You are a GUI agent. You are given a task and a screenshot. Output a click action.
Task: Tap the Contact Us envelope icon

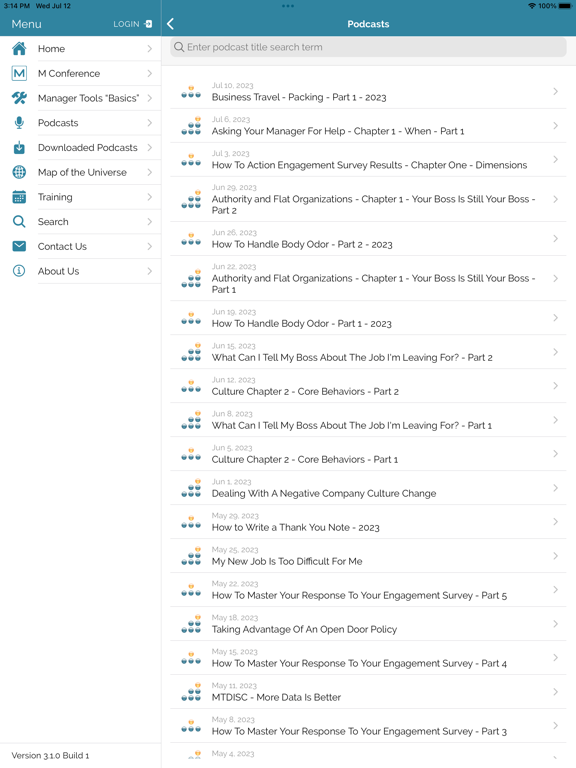19,246
